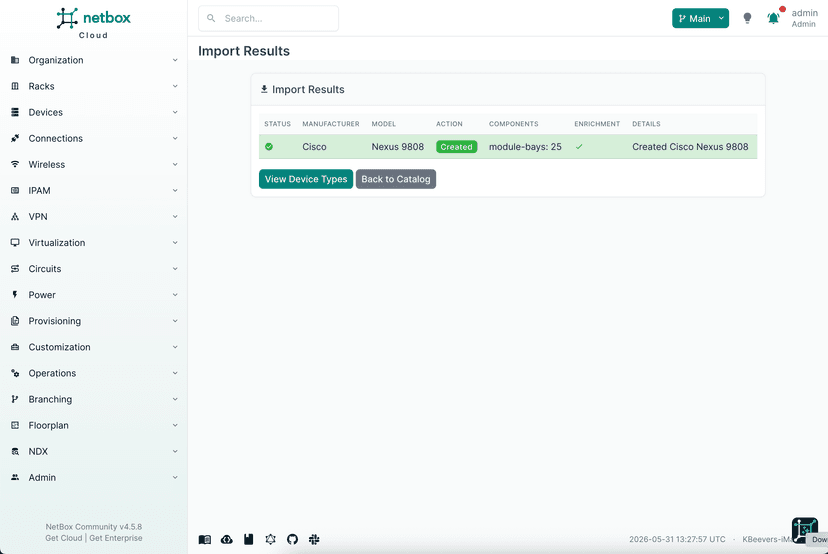Open Get Cloud link
828x554 pixels.
[x=64, y=538]
